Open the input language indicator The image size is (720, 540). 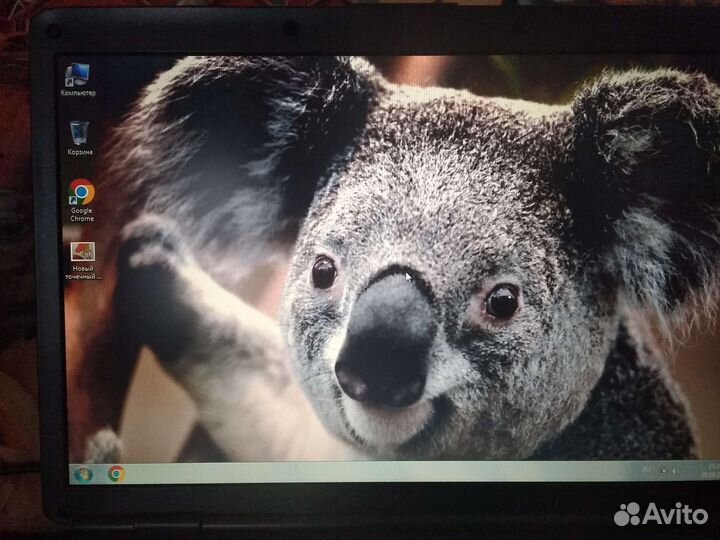(x=647, y=470)
